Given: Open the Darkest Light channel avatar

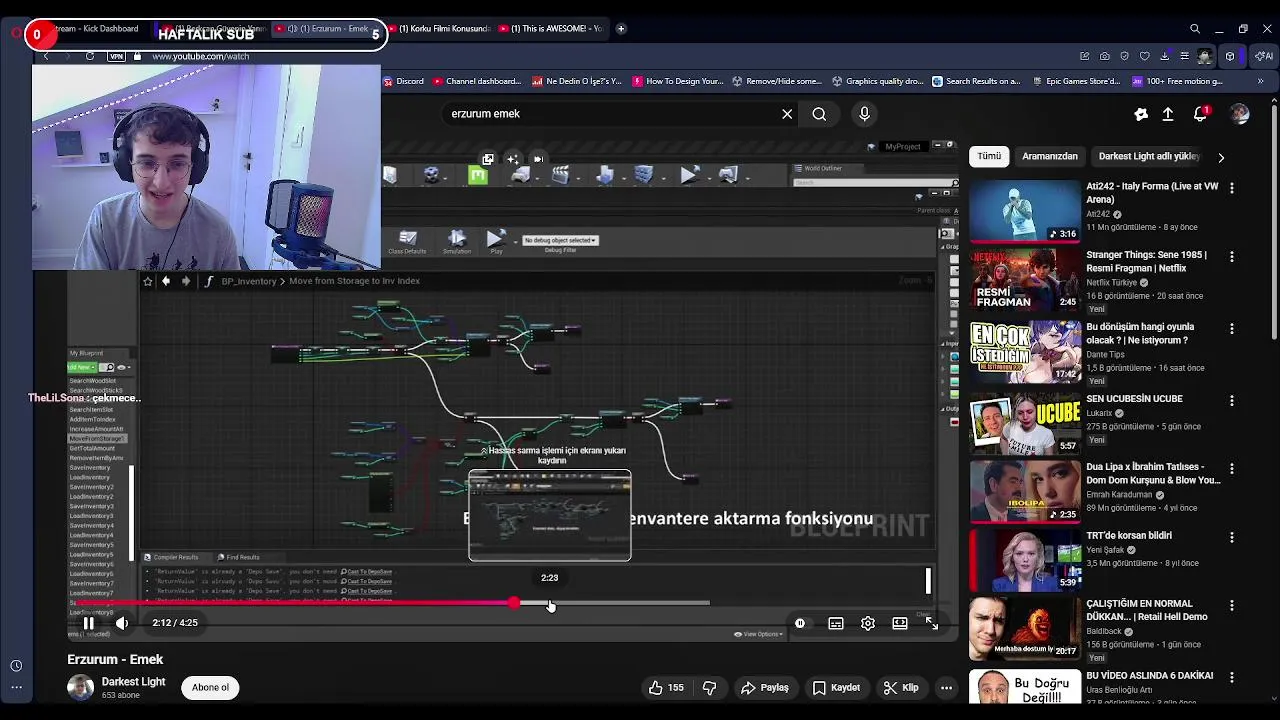Looking at the screenshot, I should pyautogui.click(x=80, y=687).
